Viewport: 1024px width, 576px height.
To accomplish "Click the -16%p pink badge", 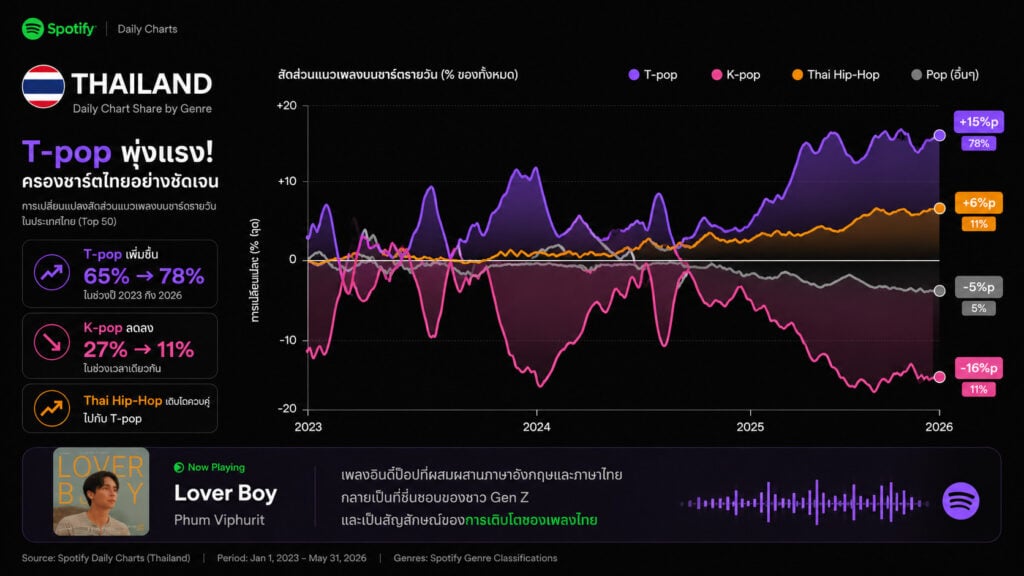I will point(978,368).
